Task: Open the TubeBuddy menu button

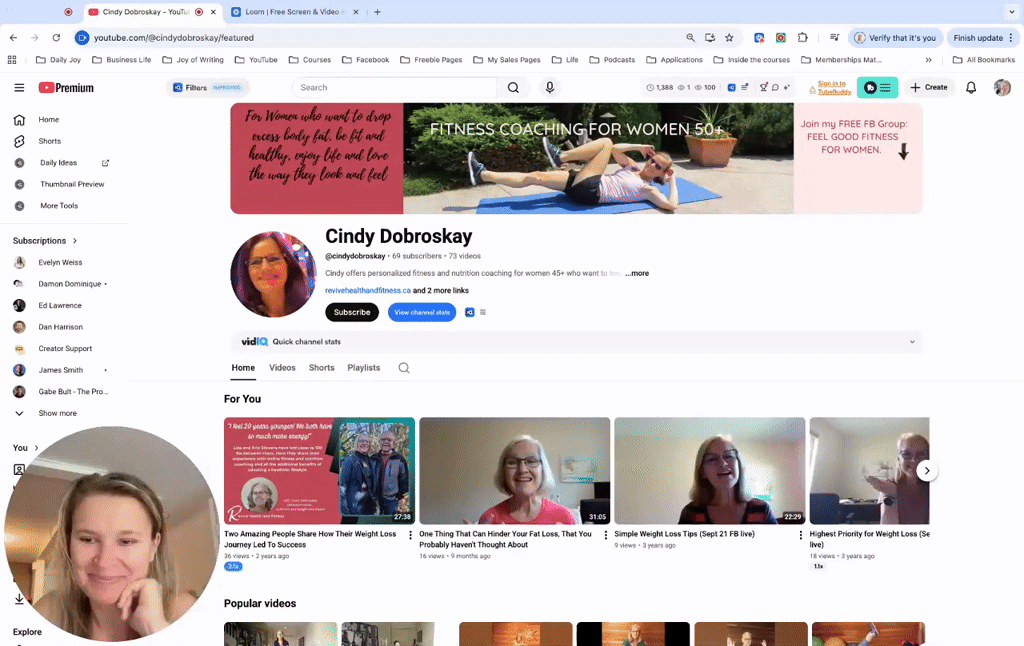Action: 877,88
